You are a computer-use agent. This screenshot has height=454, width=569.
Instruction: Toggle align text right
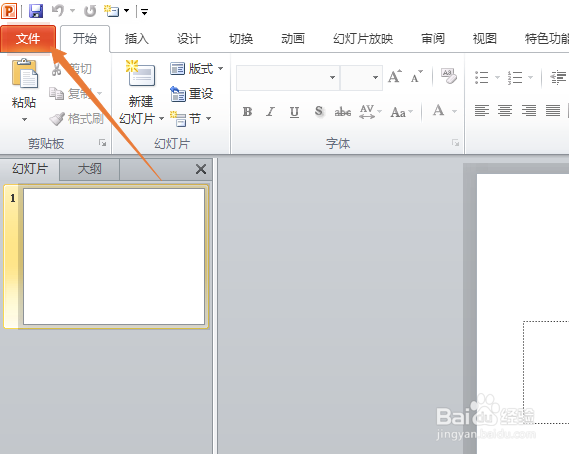point(529,110)
